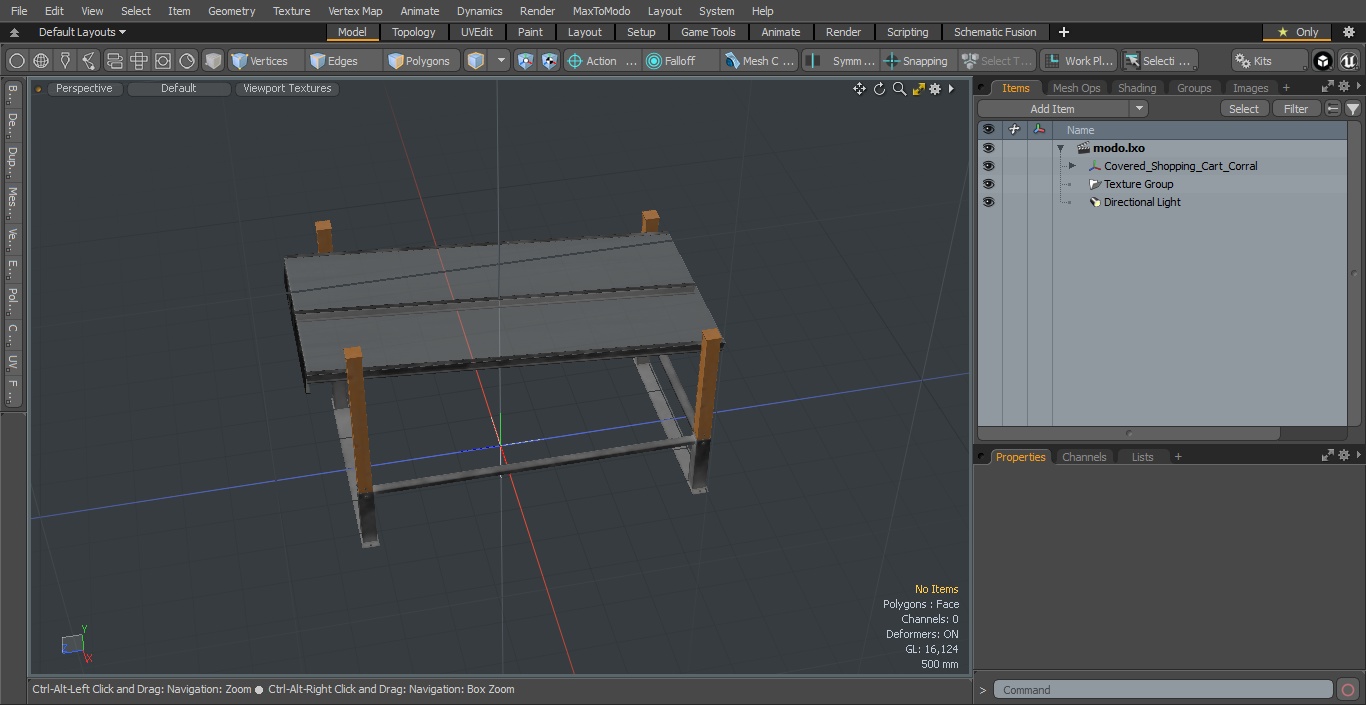Click the funnel filter icon in Items panel

pyautogui.click(x=1353, y=109)
